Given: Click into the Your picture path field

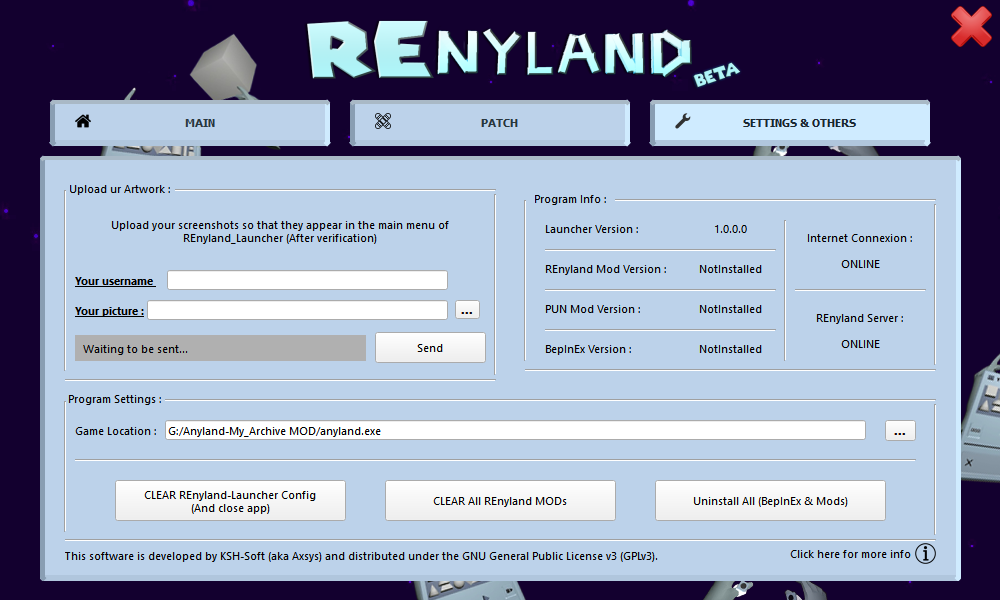Looking at the screenshot, I should [x=297, y=310].
